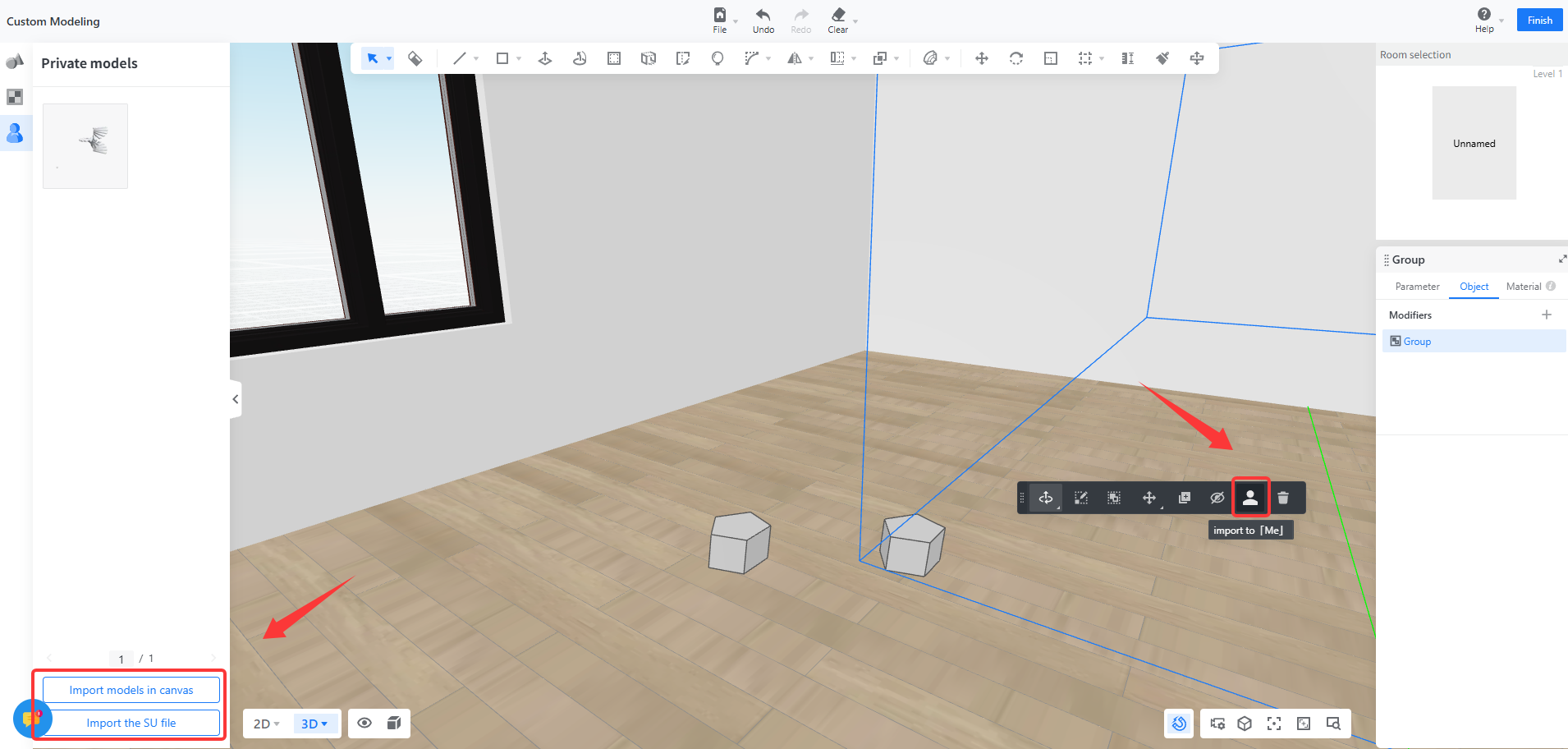The image size is (1568, 749).
Task: Select the arrow pointer tool
Action: tap(373, 58)
